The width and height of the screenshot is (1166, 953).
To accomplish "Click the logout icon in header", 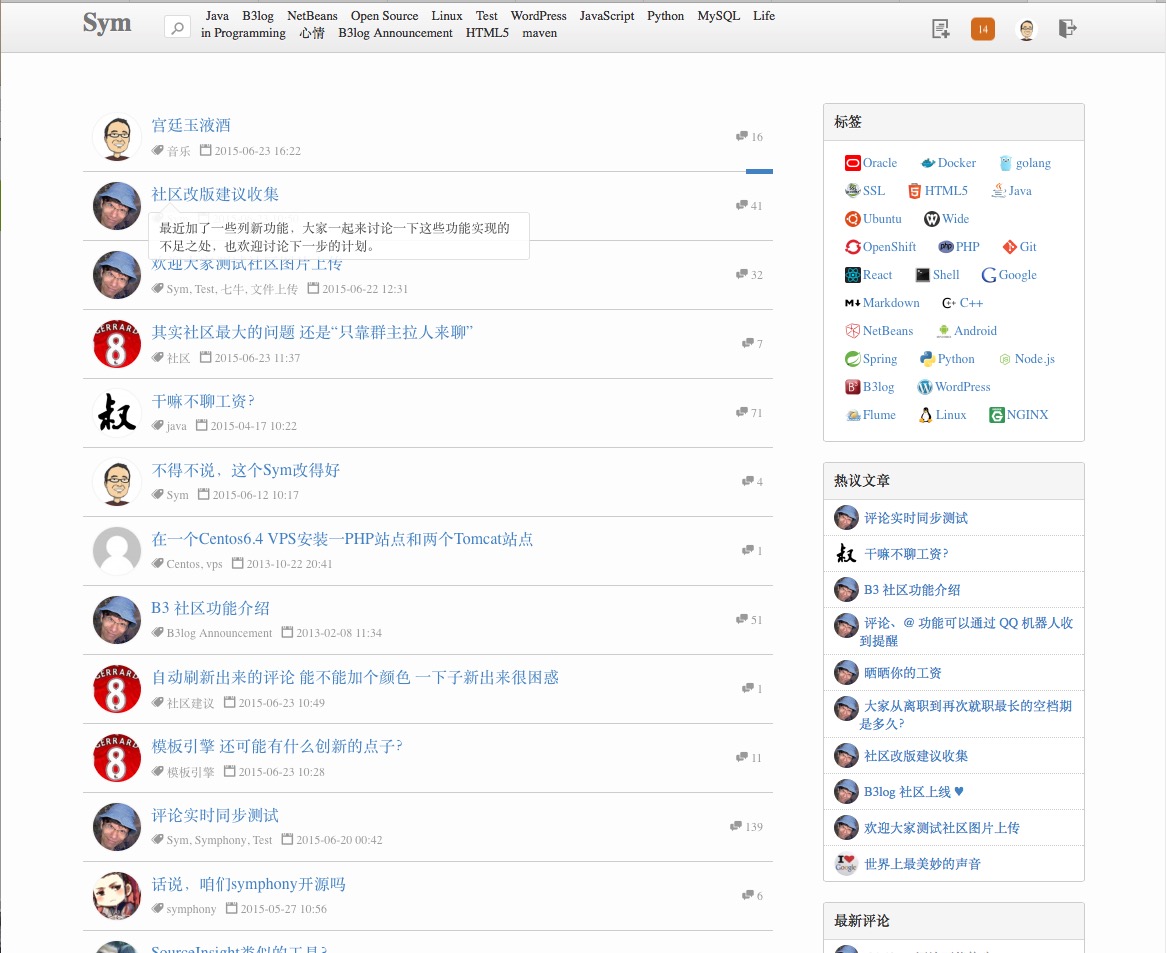I will pos(1067,29).
